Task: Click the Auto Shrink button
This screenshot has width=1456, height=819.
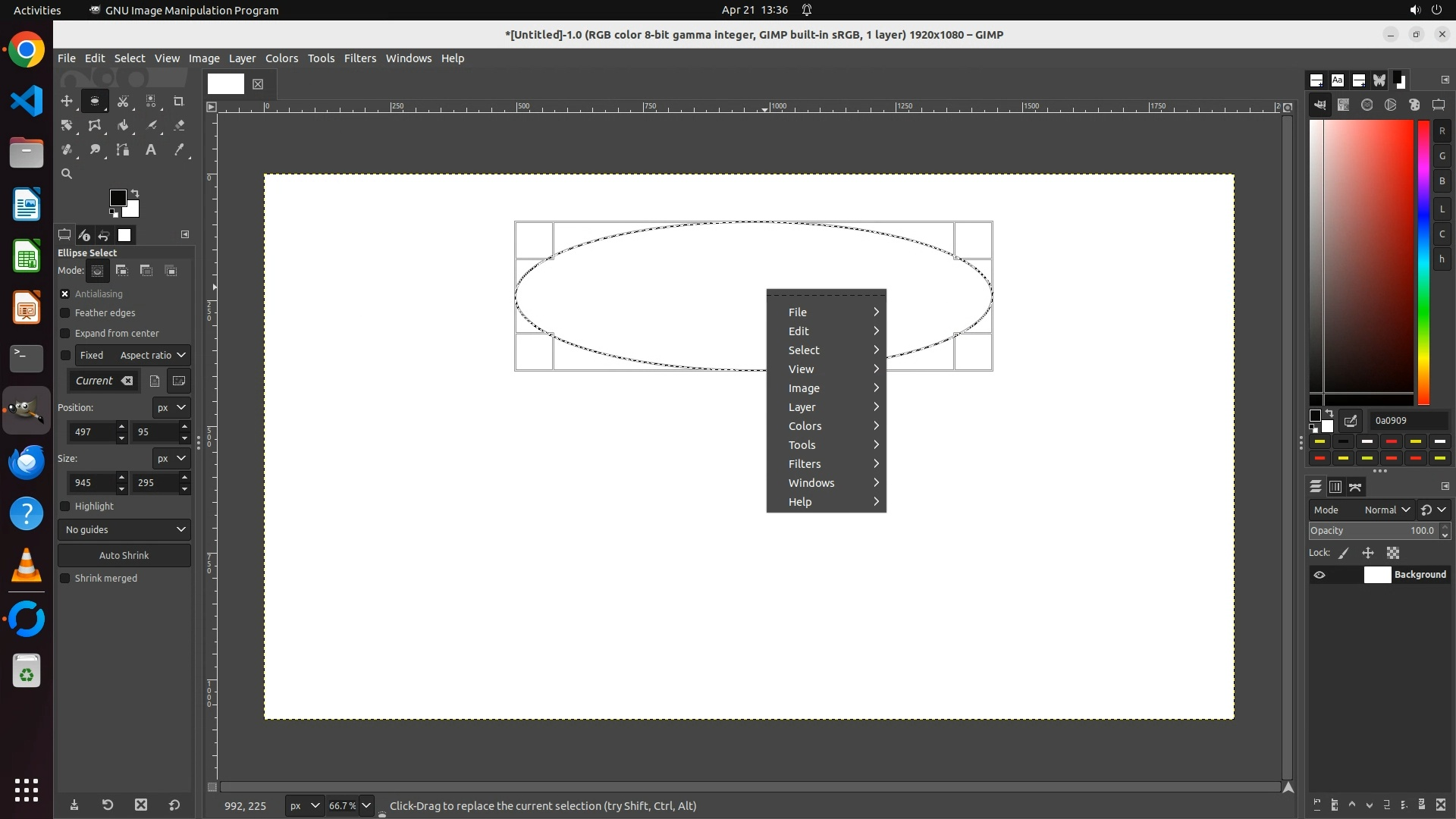Action: pyautogui.click(x=124, y=555)
